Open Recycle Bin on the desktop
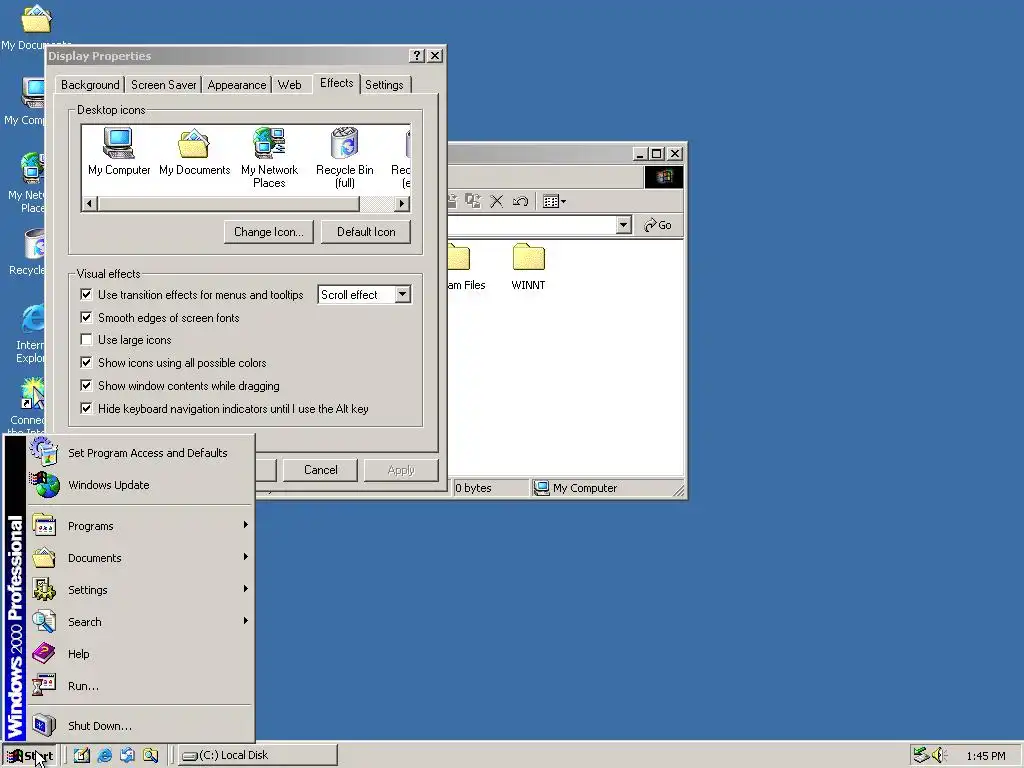The height and width of the screenshot is (768, 1024). (x=29, y=252)
